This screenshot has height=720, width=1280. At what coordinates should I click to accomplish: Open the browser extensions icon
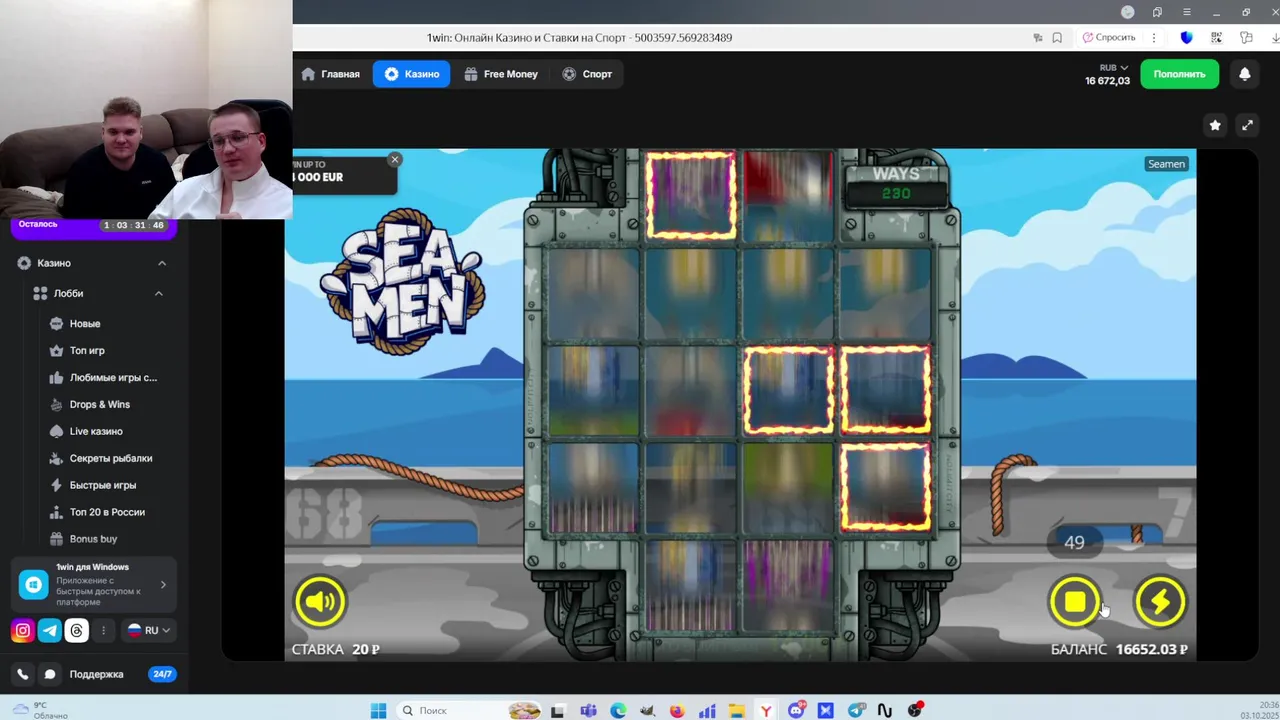tap(1246, 37)
